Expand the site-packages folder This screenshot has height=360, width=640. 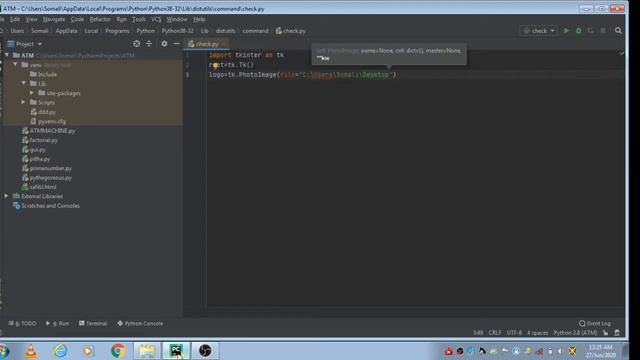click(x=32, y=93)
